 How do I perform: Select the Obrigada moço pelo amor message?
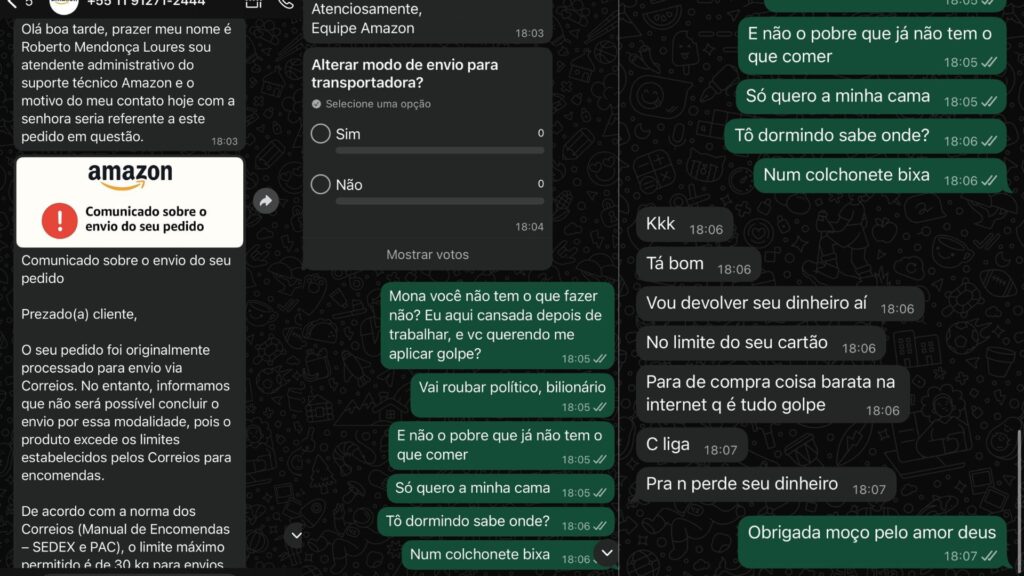point(872,543)
